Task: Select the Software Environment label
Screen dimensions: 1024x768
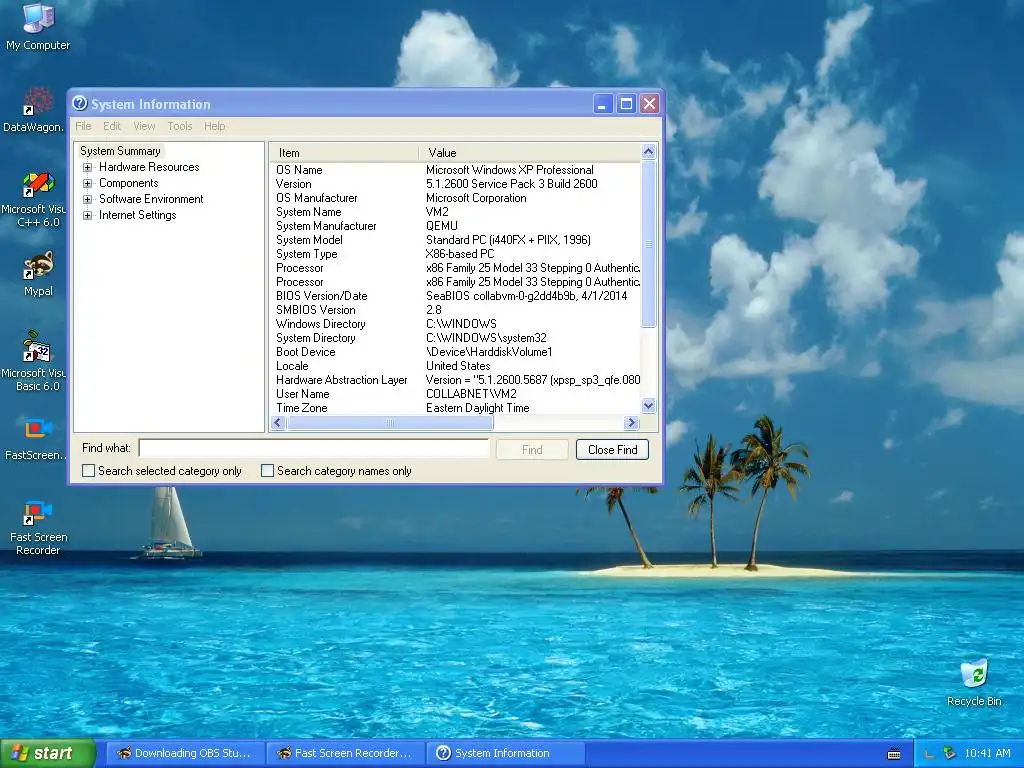Action: coord(151,199)
